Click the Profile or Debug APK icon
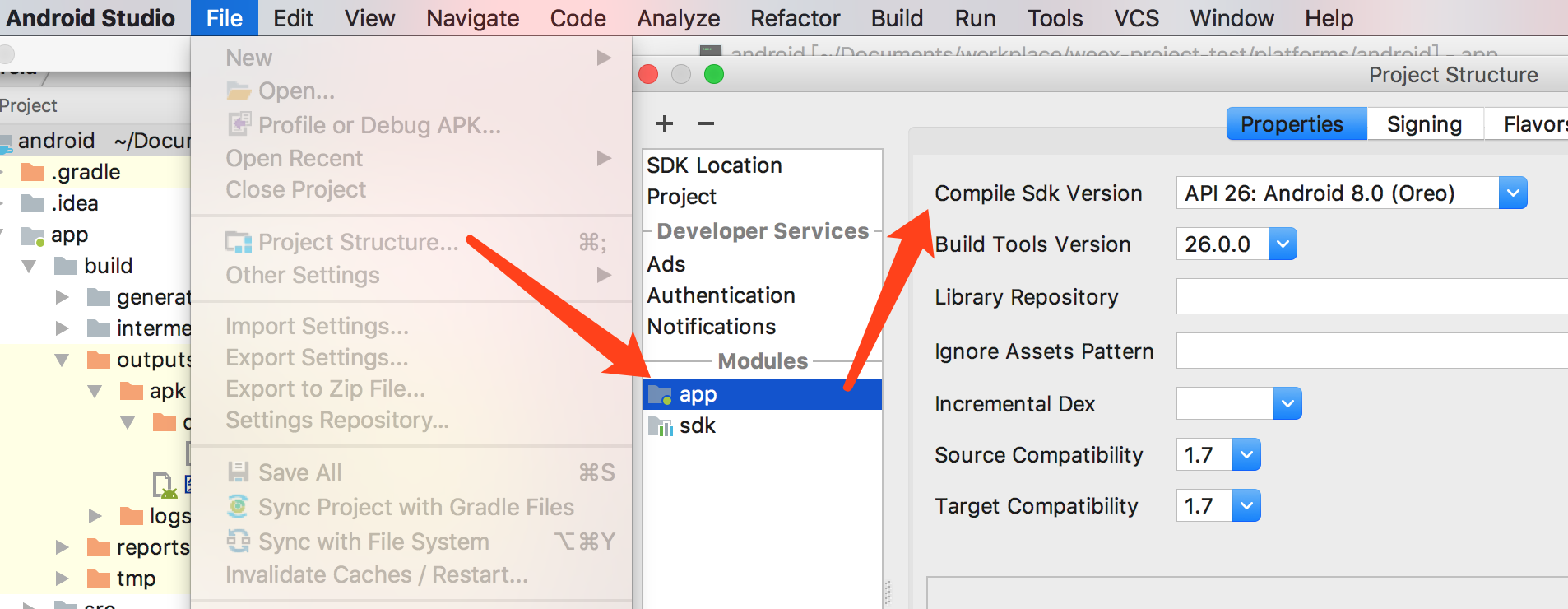The height and width of the screenshot is (609, 1568). coord(239,124)
